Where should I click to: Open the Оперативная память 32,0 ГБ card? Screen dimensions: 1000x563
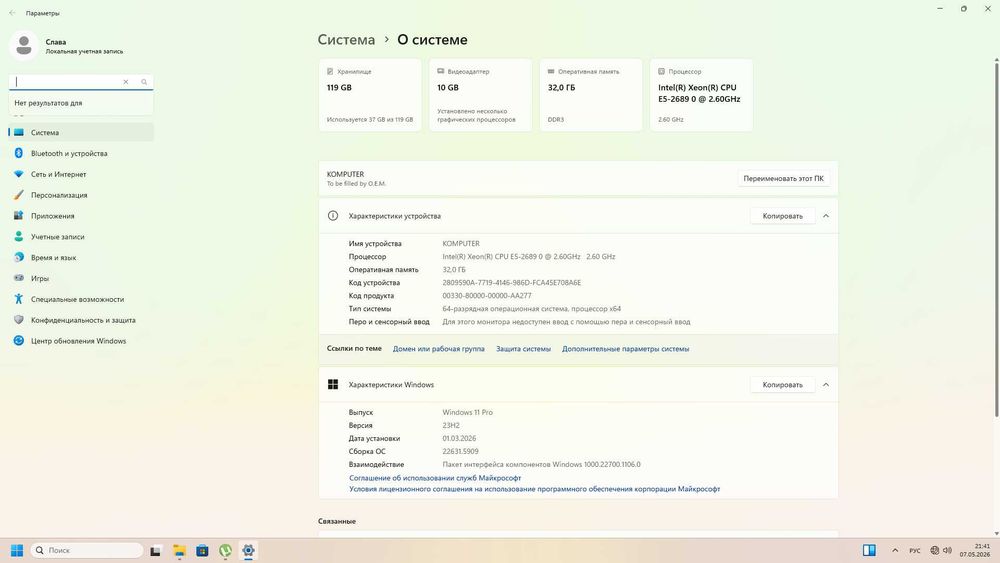pos(591,95)
